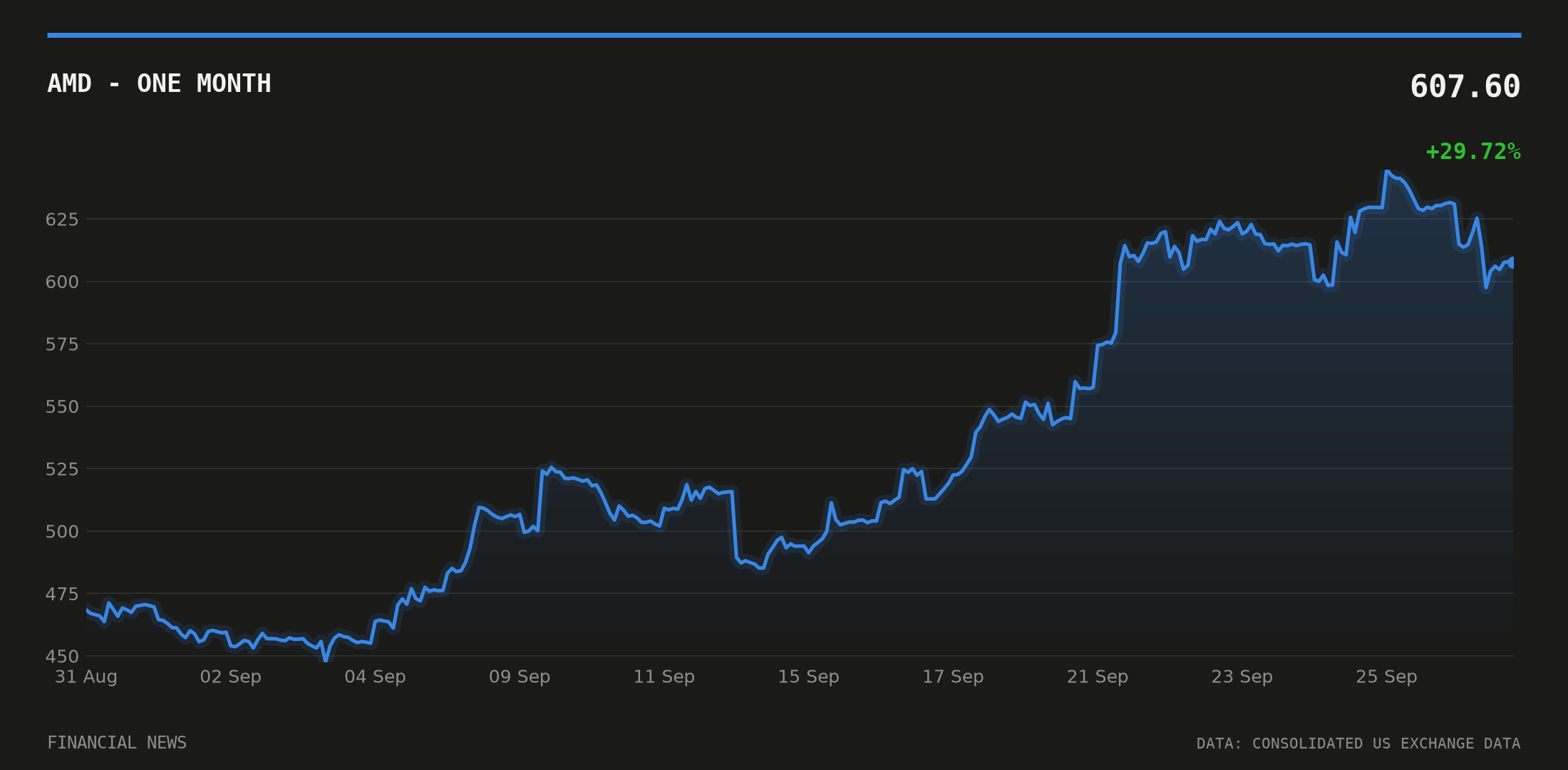Click the 11 Sep date label

pyautogui.click(x=664, y=677)
